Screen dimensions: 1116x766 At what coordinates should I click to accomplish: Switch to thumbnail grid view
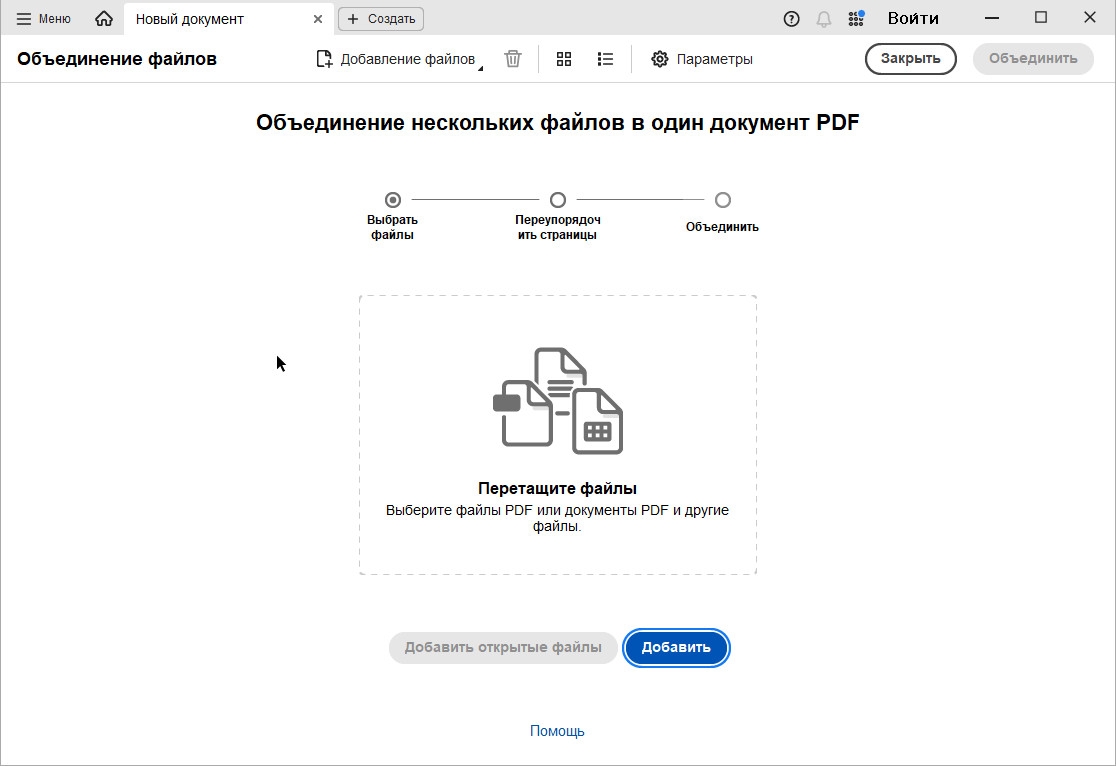pos(564,59)
